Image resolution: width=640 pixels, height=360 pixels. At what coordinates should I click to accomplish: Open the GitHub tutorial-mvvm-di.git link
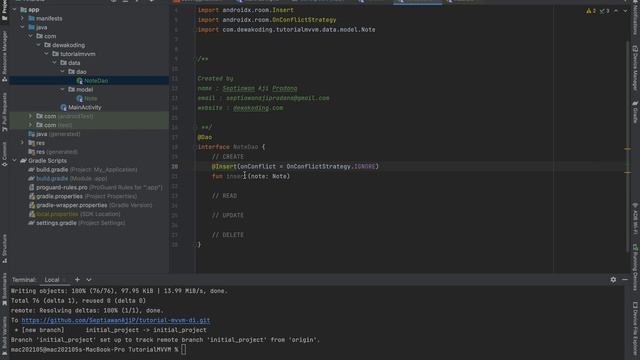point(116,320)
